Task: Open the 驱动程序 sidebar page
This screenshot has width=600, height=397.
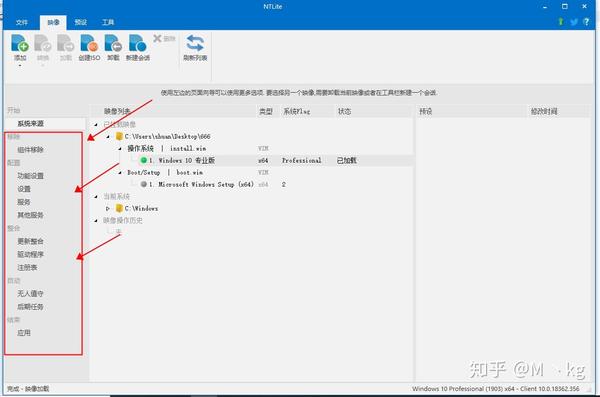Action: tap(31, 254)
